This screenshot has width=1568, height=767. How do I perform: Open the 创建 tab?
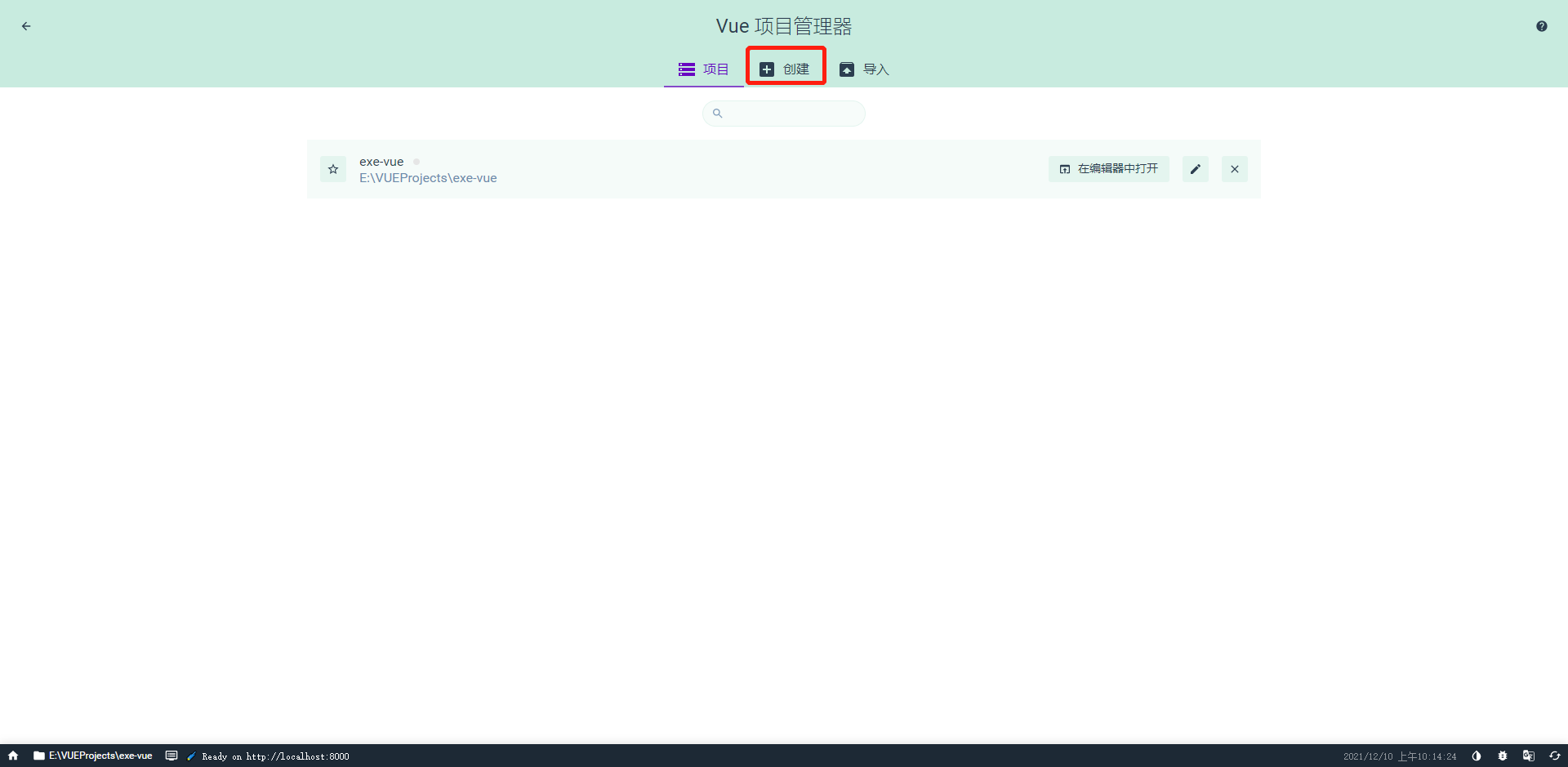tap(785, 69)
